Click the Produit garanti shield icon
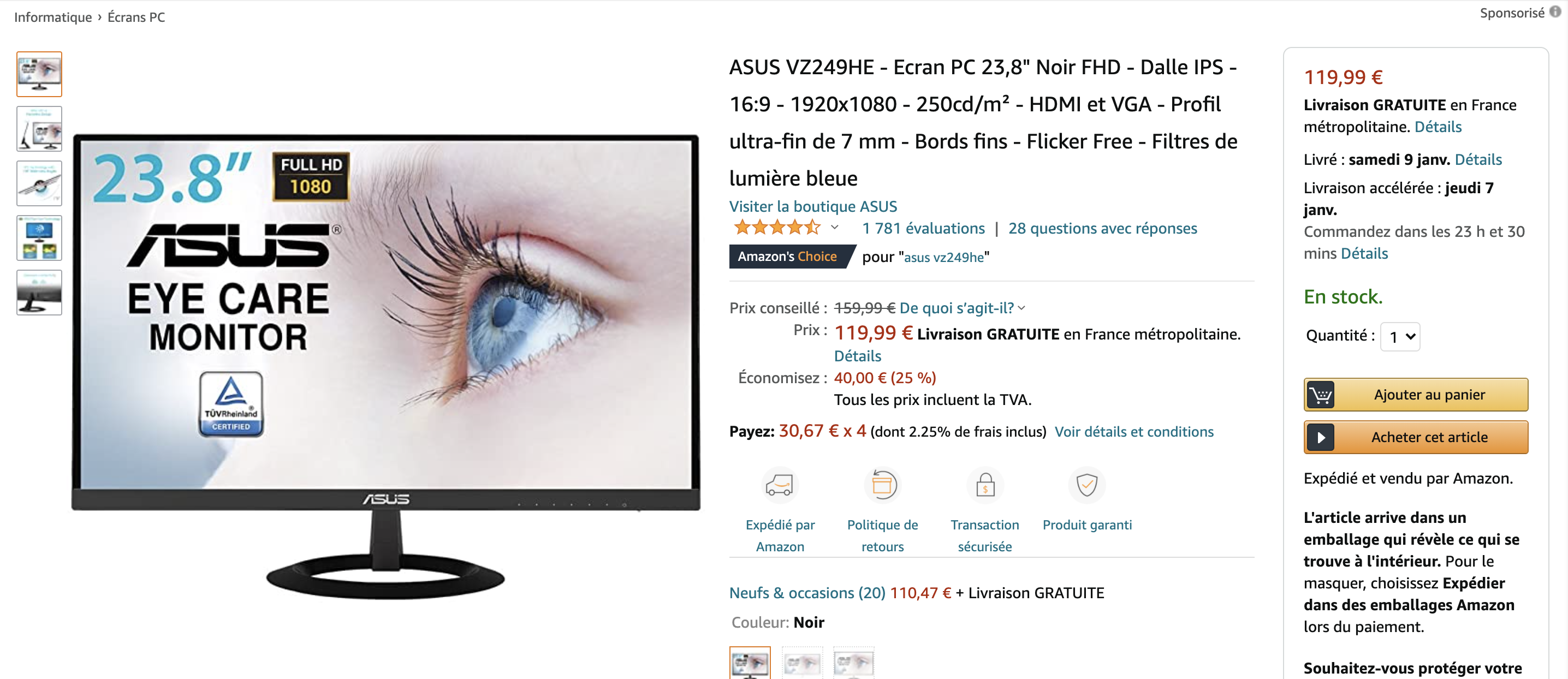 1086,485
